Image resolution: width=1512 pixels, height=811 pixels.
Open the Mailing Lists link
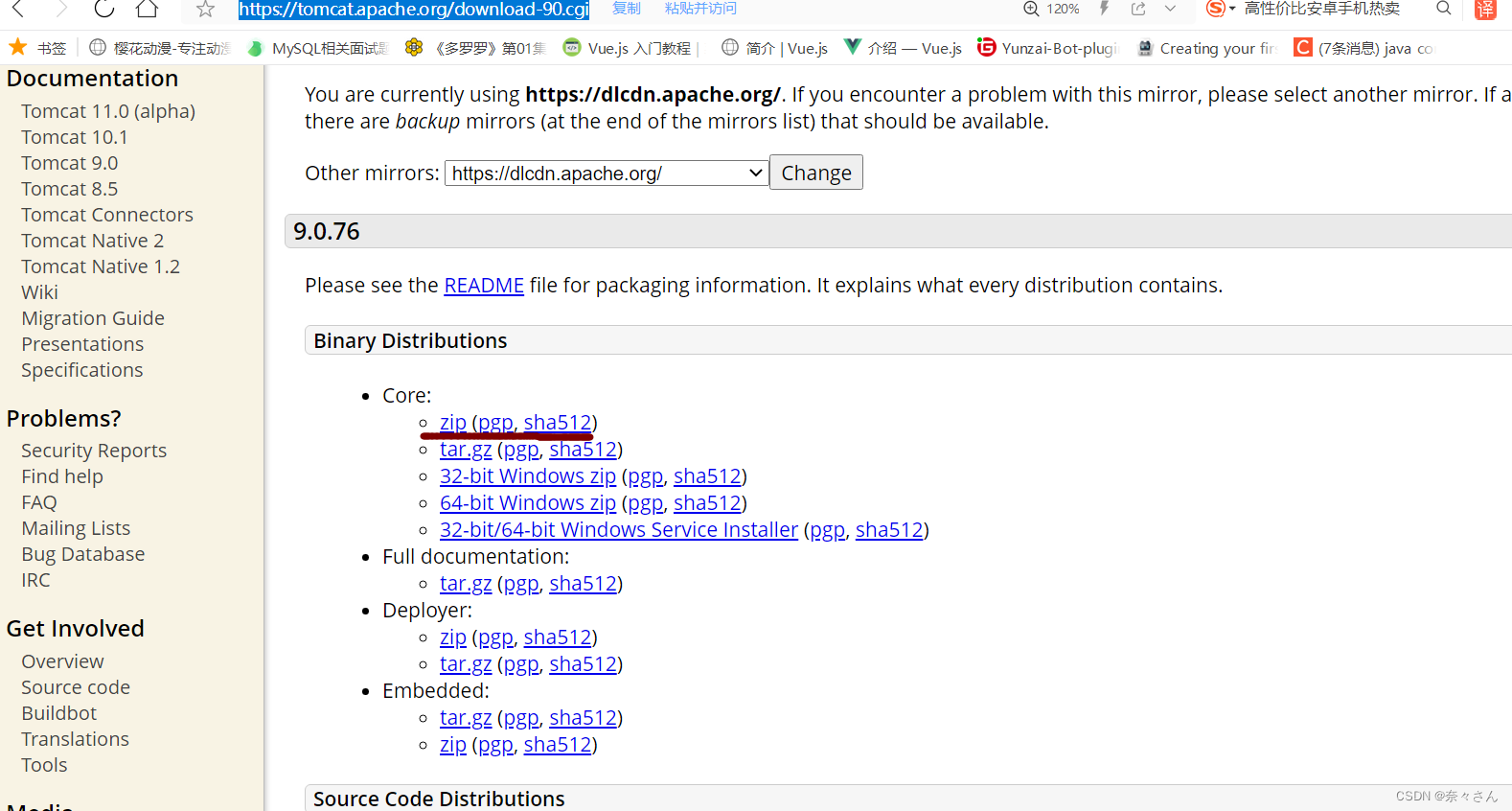click(x=76, y=528)
